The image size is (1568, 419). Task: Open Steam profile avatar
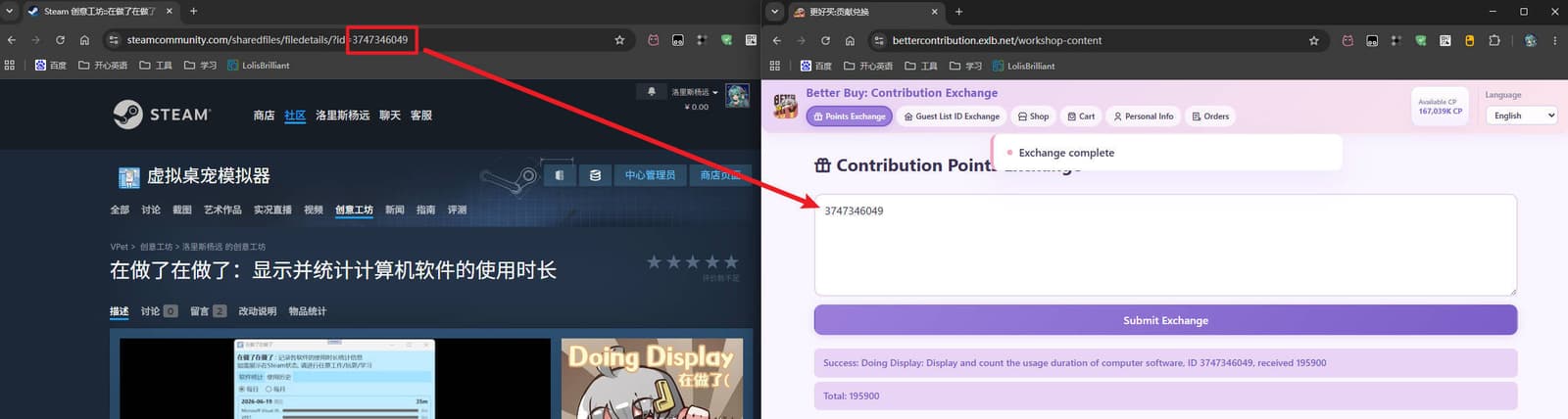[737, 97]
